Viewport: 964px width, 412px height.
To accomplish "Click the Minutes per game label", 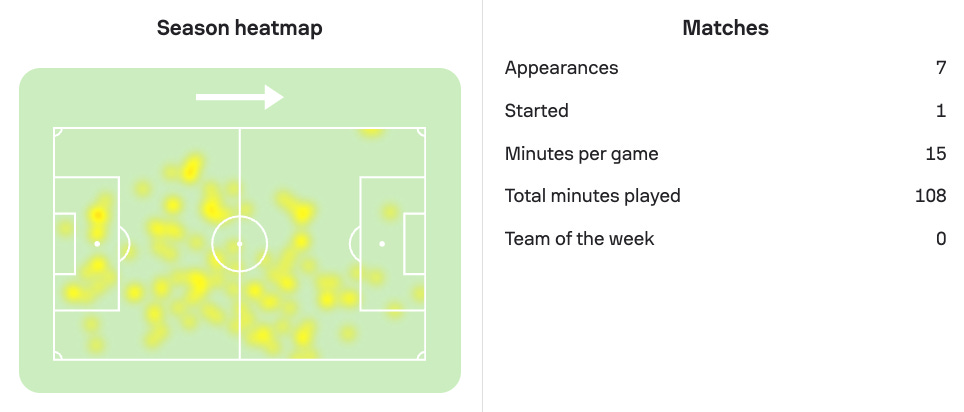I will [x=582, y=154].
